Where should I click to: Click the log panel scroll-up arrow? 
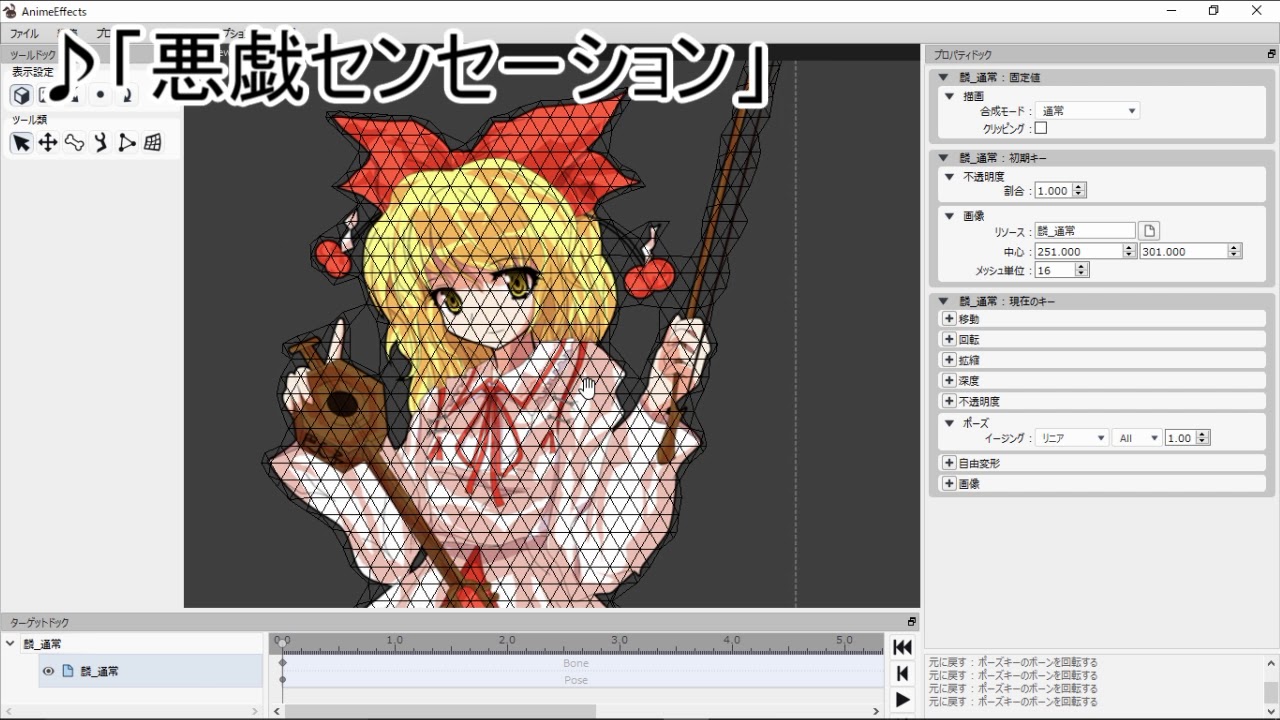coord(1271,663)
